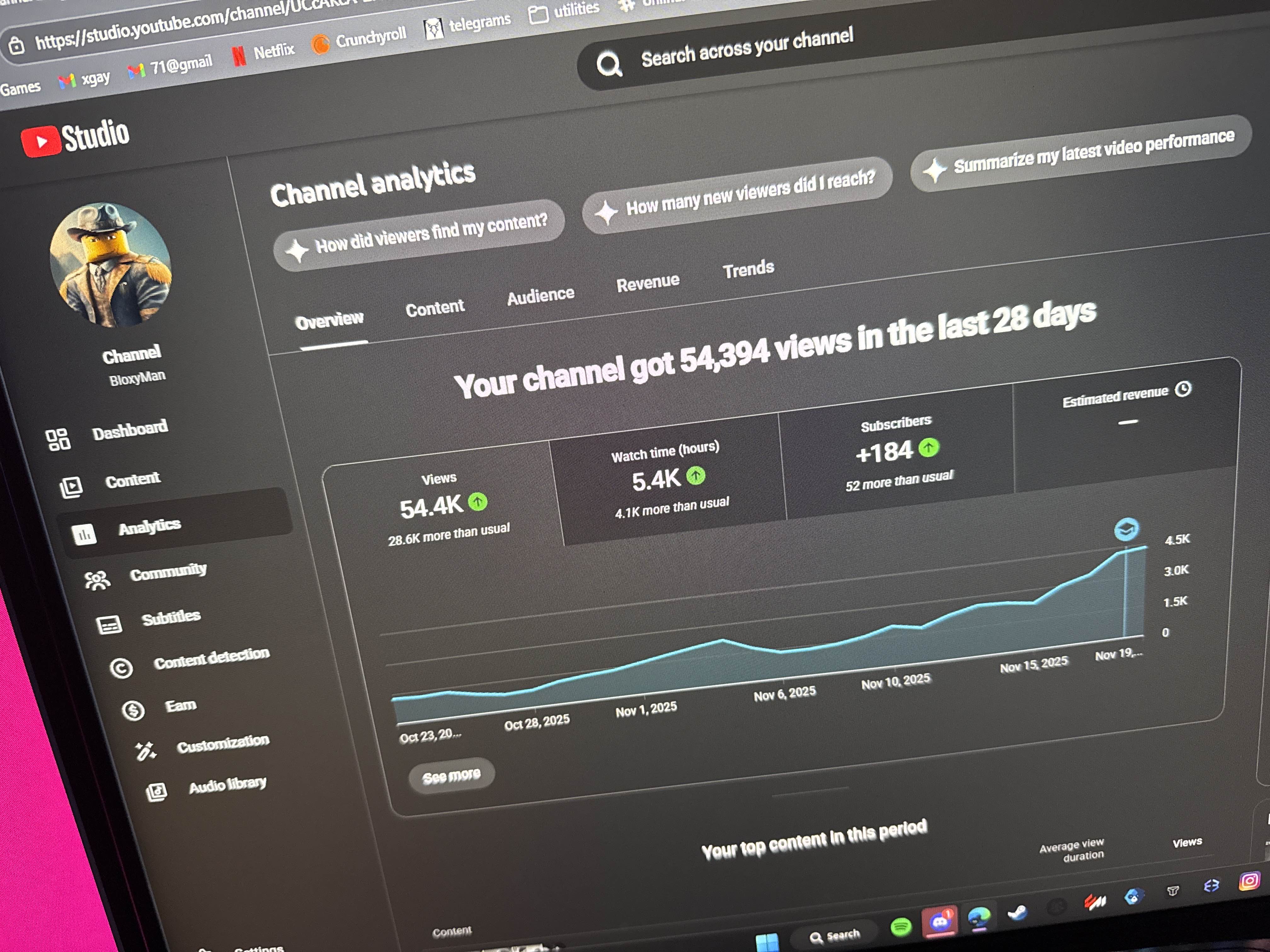Open Content detection copyright icon

(x=121, y=668)
